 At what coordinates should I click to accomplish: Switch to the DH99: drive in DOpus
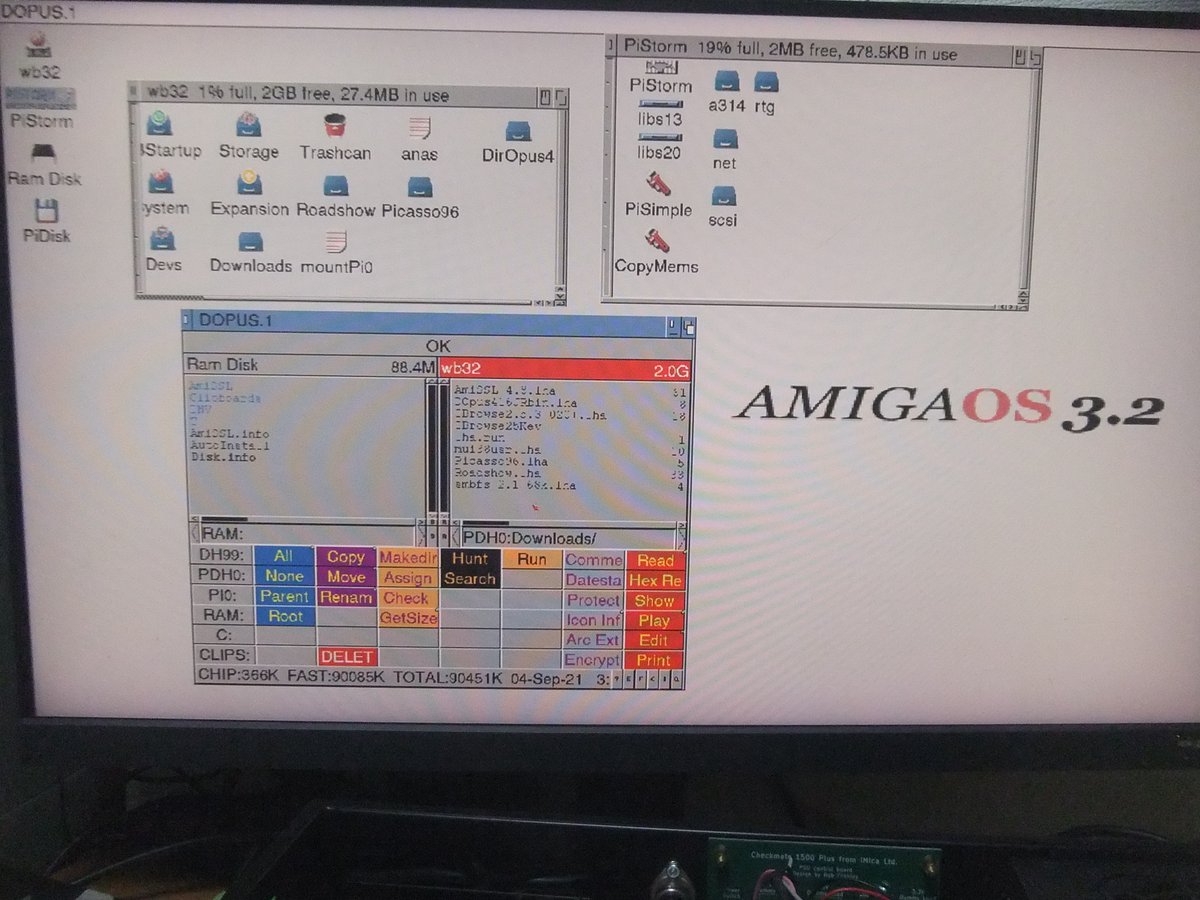click(222, 555)
